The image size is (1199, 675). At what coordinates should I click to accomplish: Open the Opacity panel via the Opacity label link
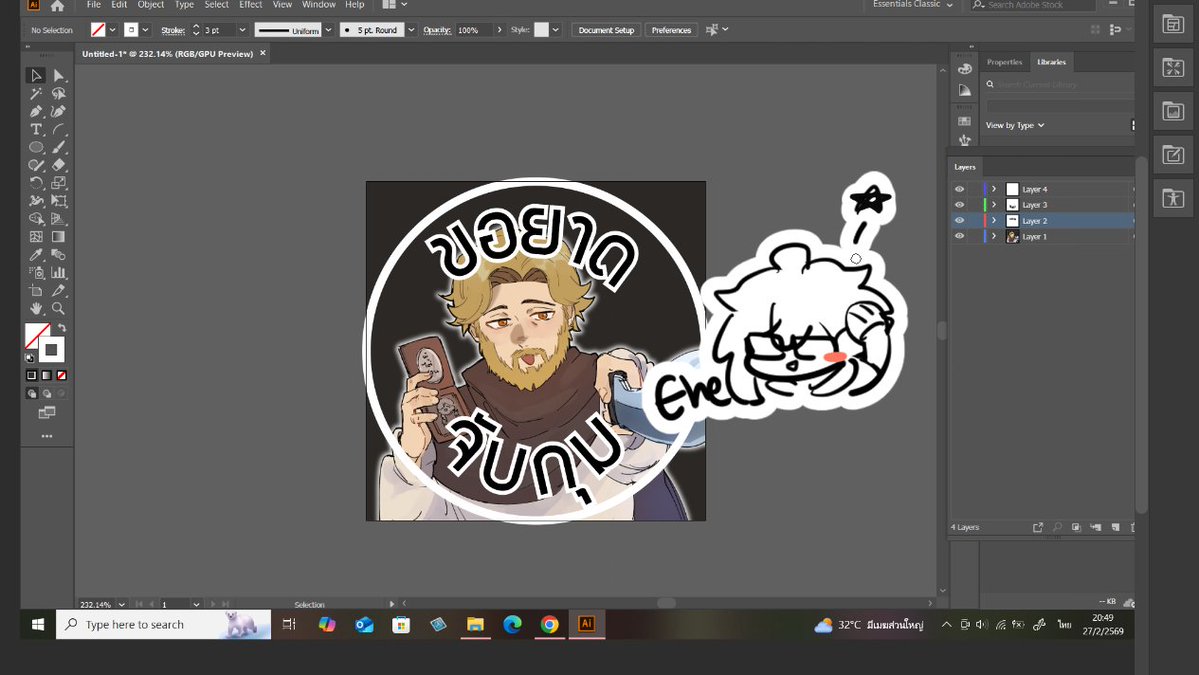pyautogui.click(x=437, y=31)
